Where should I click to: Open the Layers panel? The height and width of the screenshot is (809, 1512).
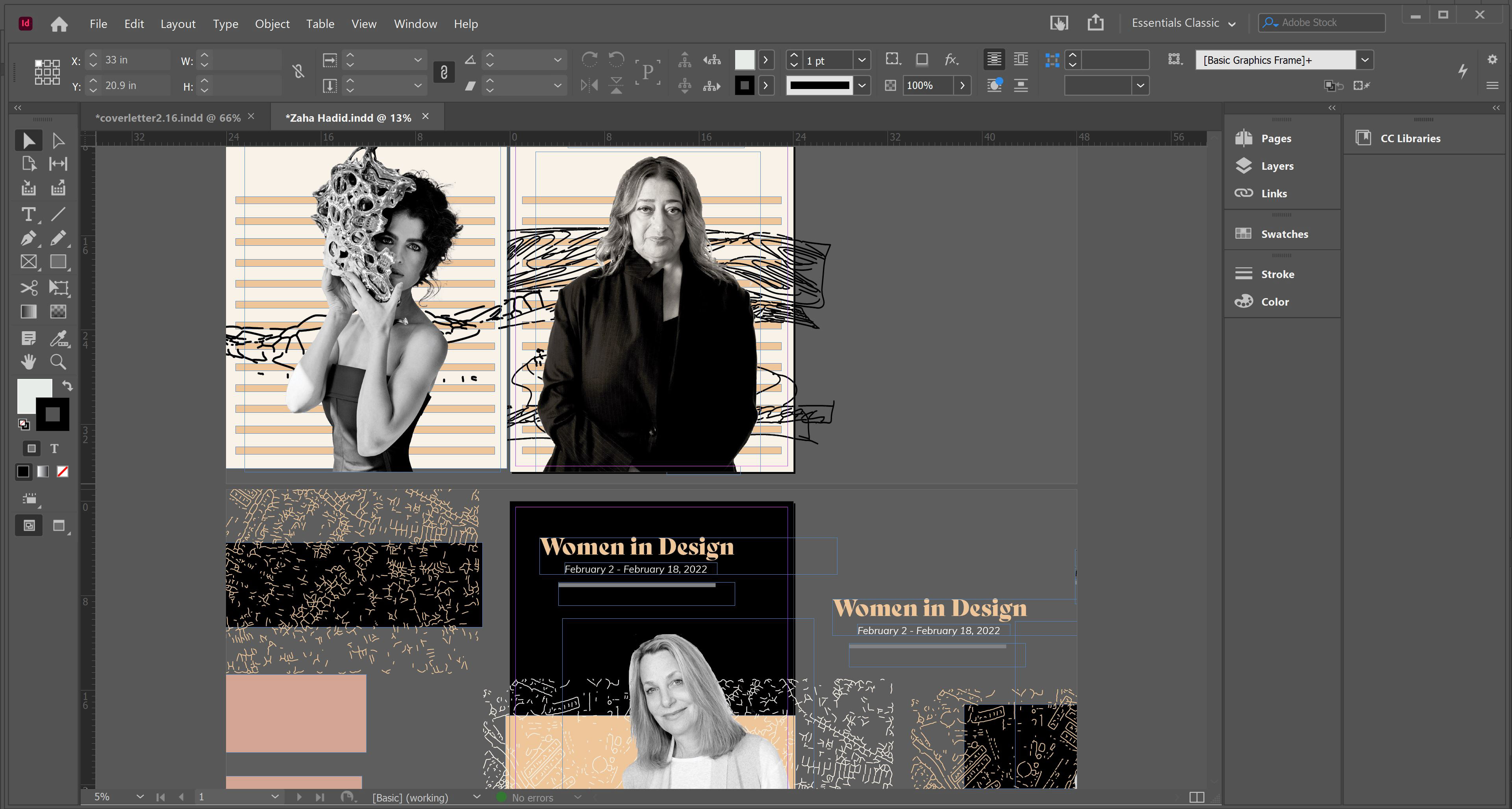pyautogui.click(x=1277, y=166)
